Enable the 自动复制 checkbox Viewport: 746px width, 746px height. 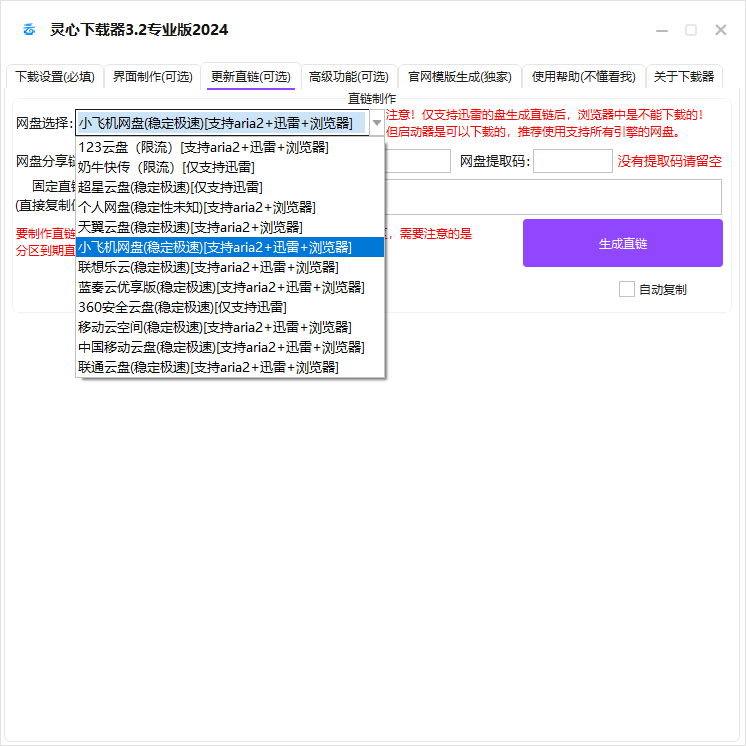627,289
